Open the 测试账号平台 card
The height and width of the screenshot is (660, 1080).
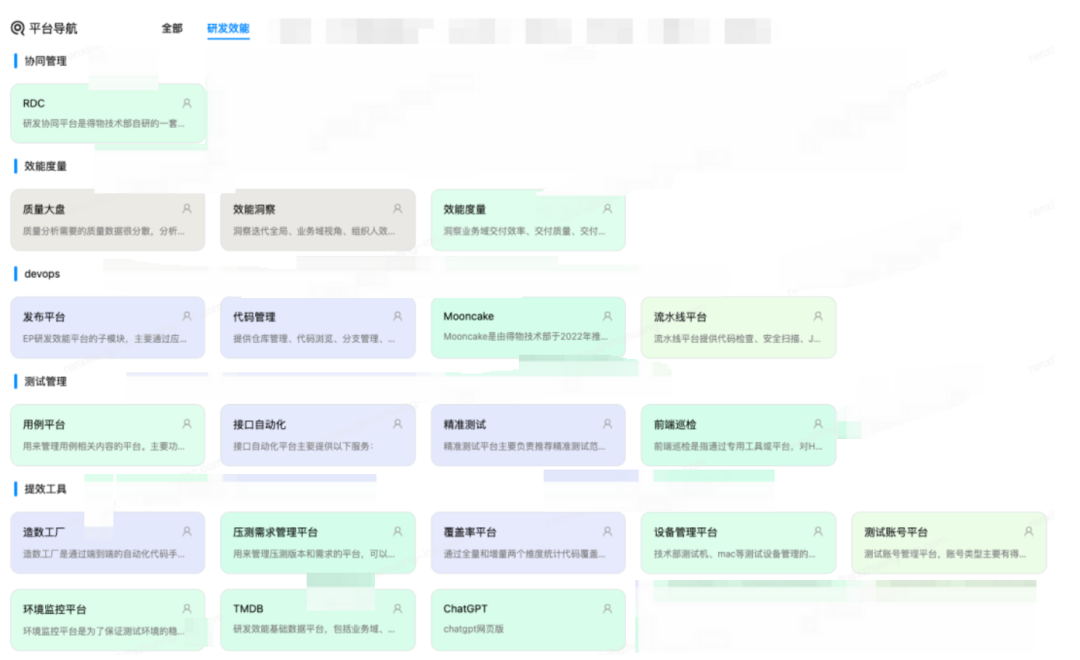pos(949,542)
